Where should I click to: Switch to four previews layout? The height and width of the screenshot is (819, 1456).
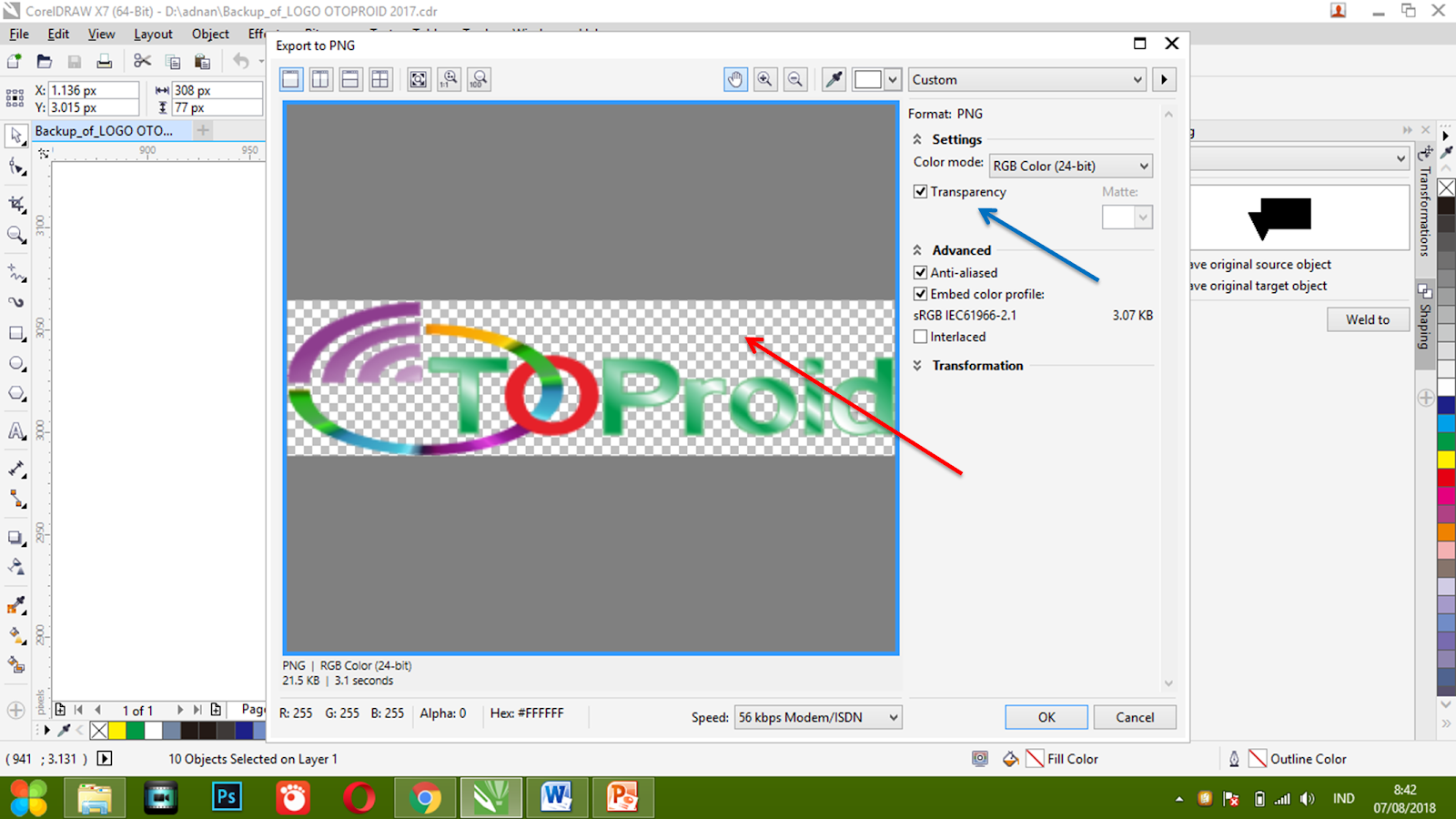380,79
